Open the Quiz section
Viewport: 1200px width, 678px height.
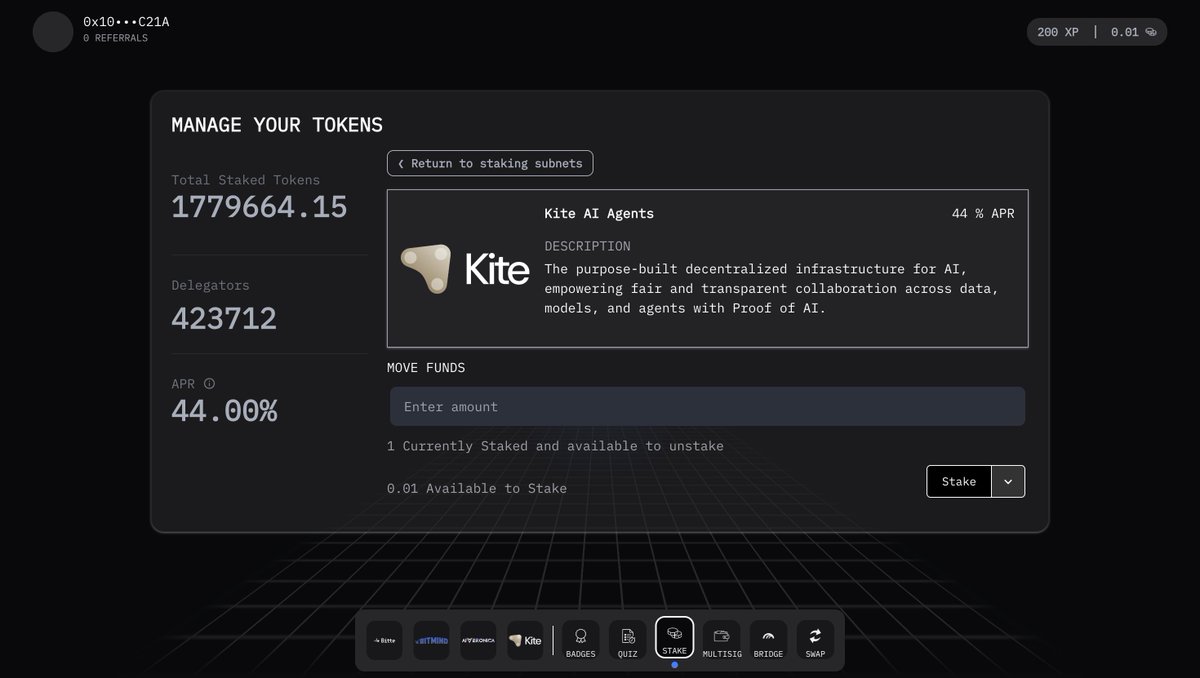pos(627,640)
